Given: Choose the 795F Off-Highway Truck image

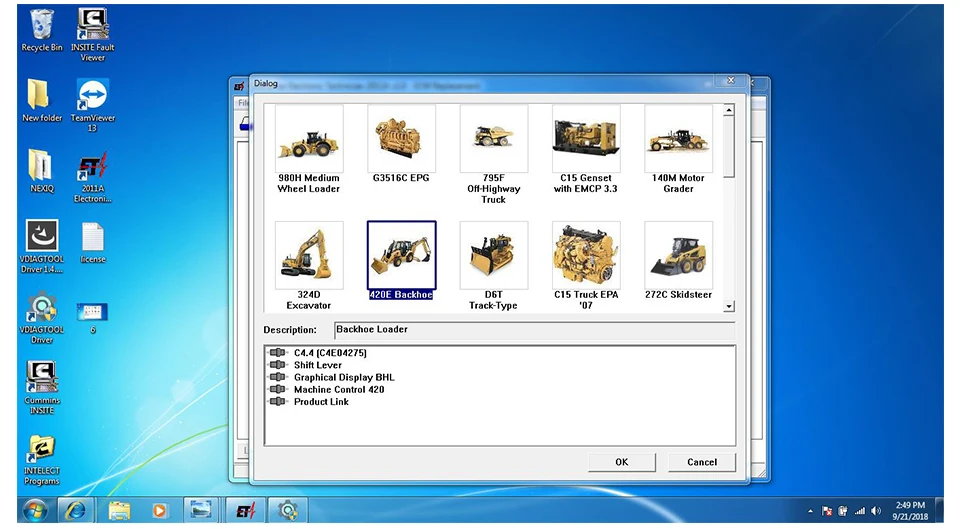Looking at the screenshot, I should coord(494,138).
